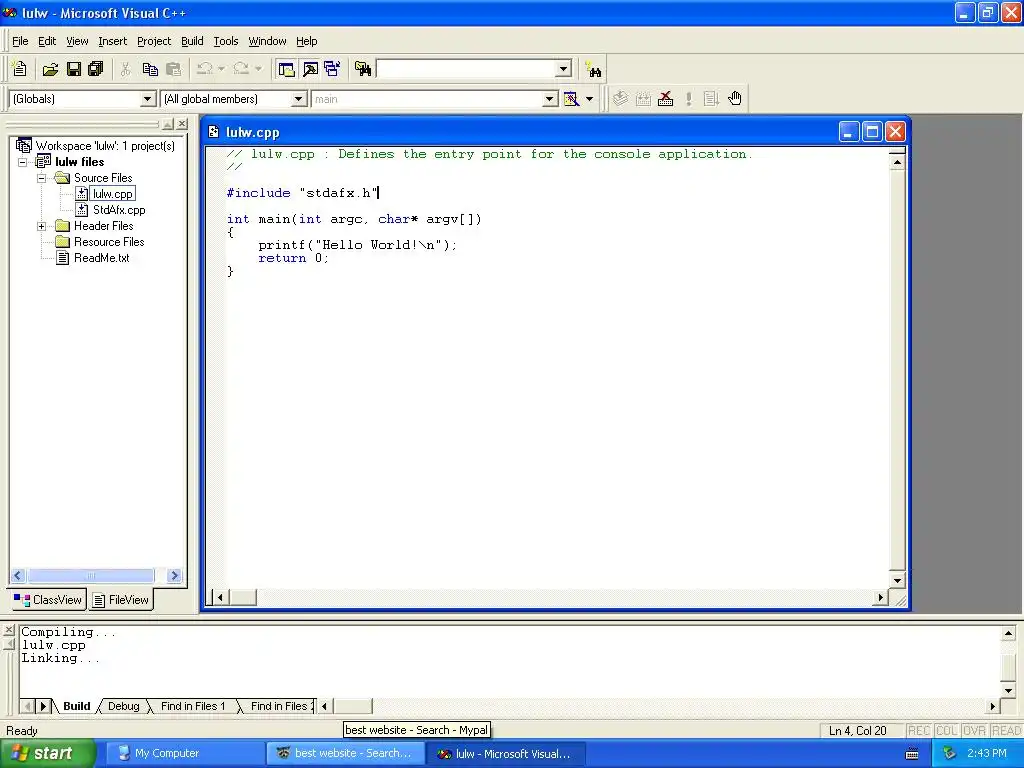Open the Project menu
The width and height of the screenshot is (1024, 768).
(x=154, y=41)
